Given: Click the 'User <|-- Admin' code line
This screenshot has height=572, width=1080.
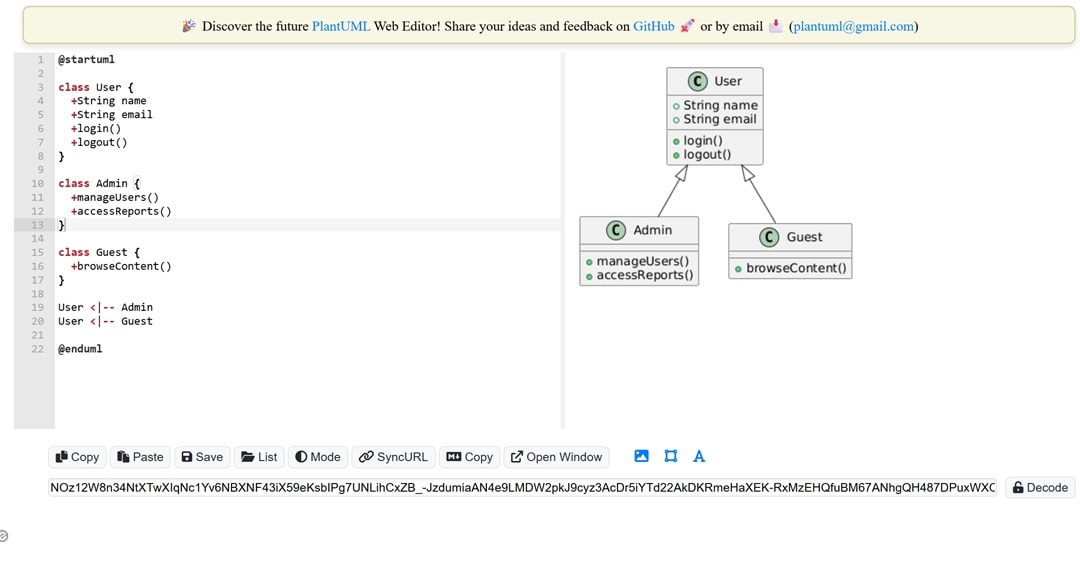Looking at the screenshot, I should click(x=105, y=307).
